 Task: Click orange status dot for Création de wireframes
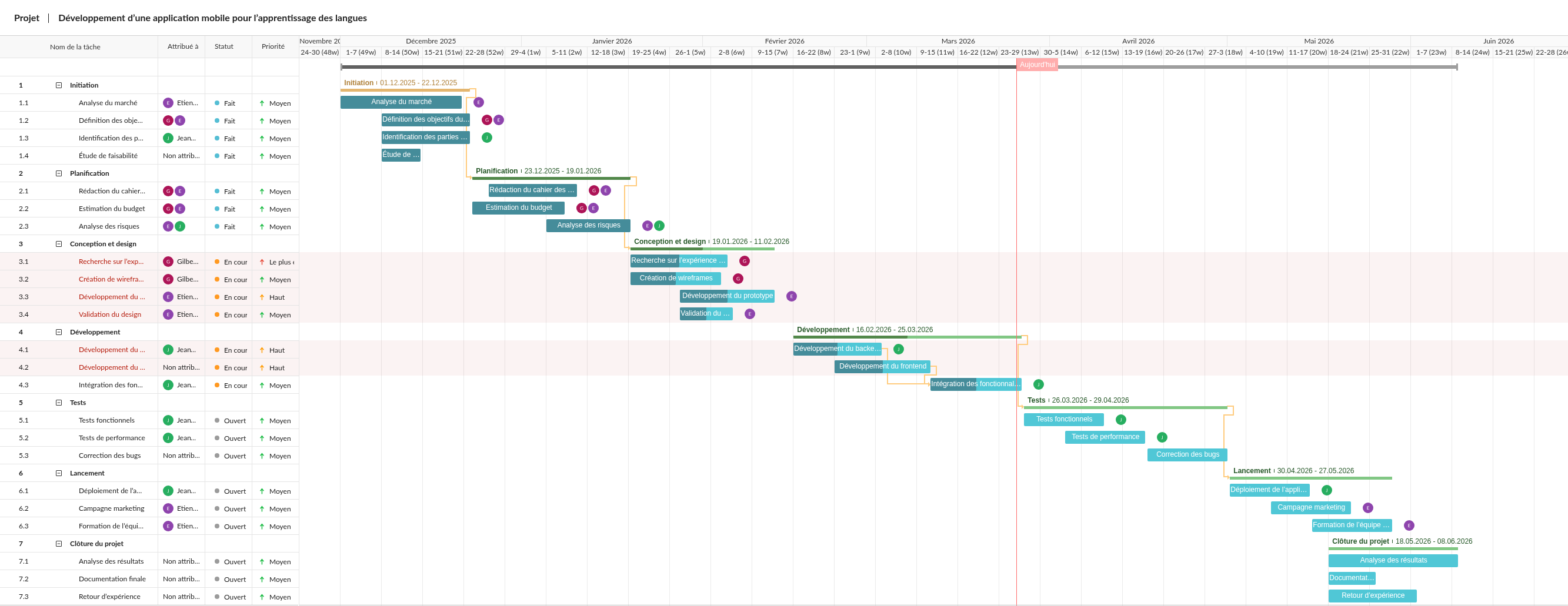(217, 280)
